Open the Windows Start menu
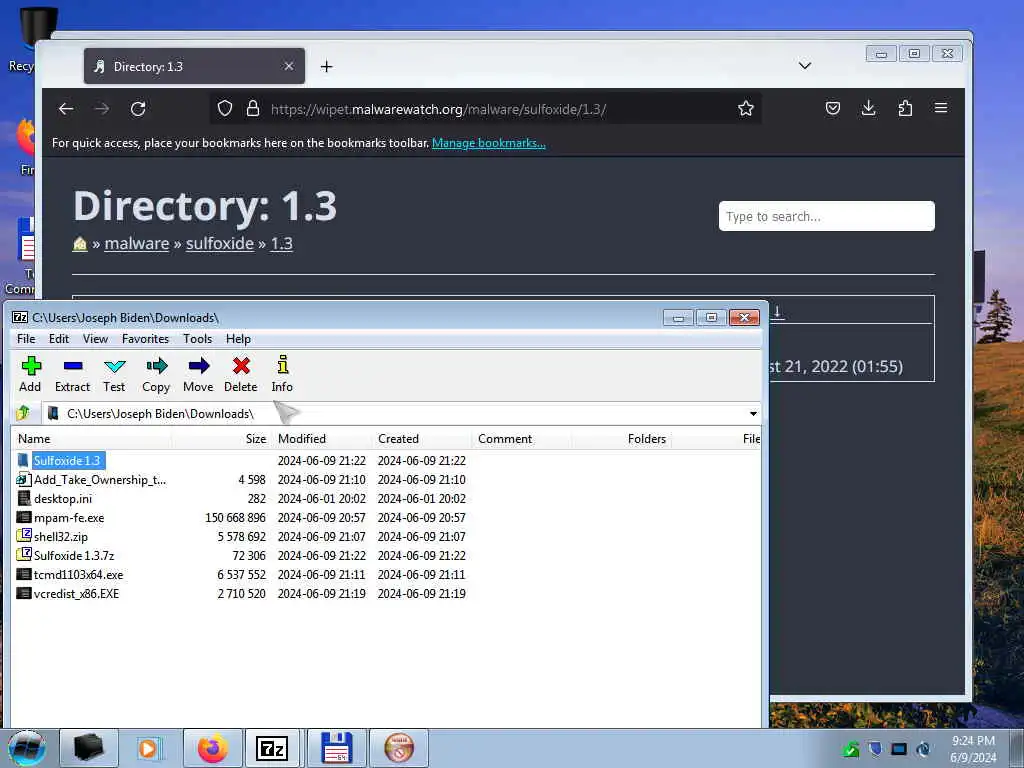Image resolution: width=1024 pixels, height=768 pixels. (27, 748)
